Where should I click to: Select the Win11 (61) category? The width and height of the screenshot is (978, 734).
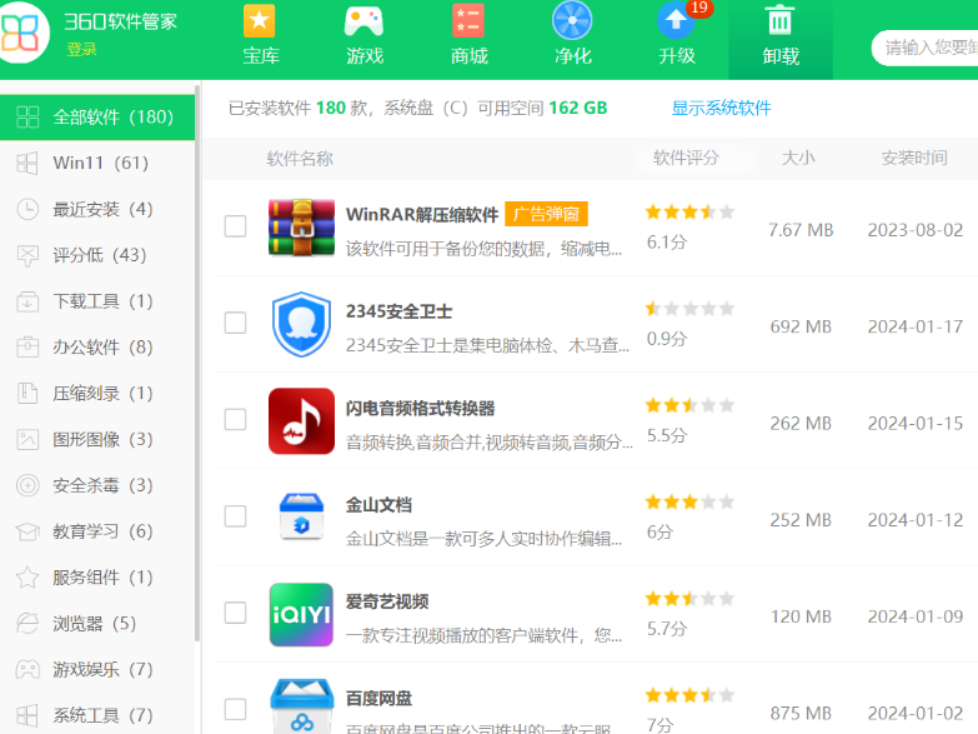[x=97, y=163]
